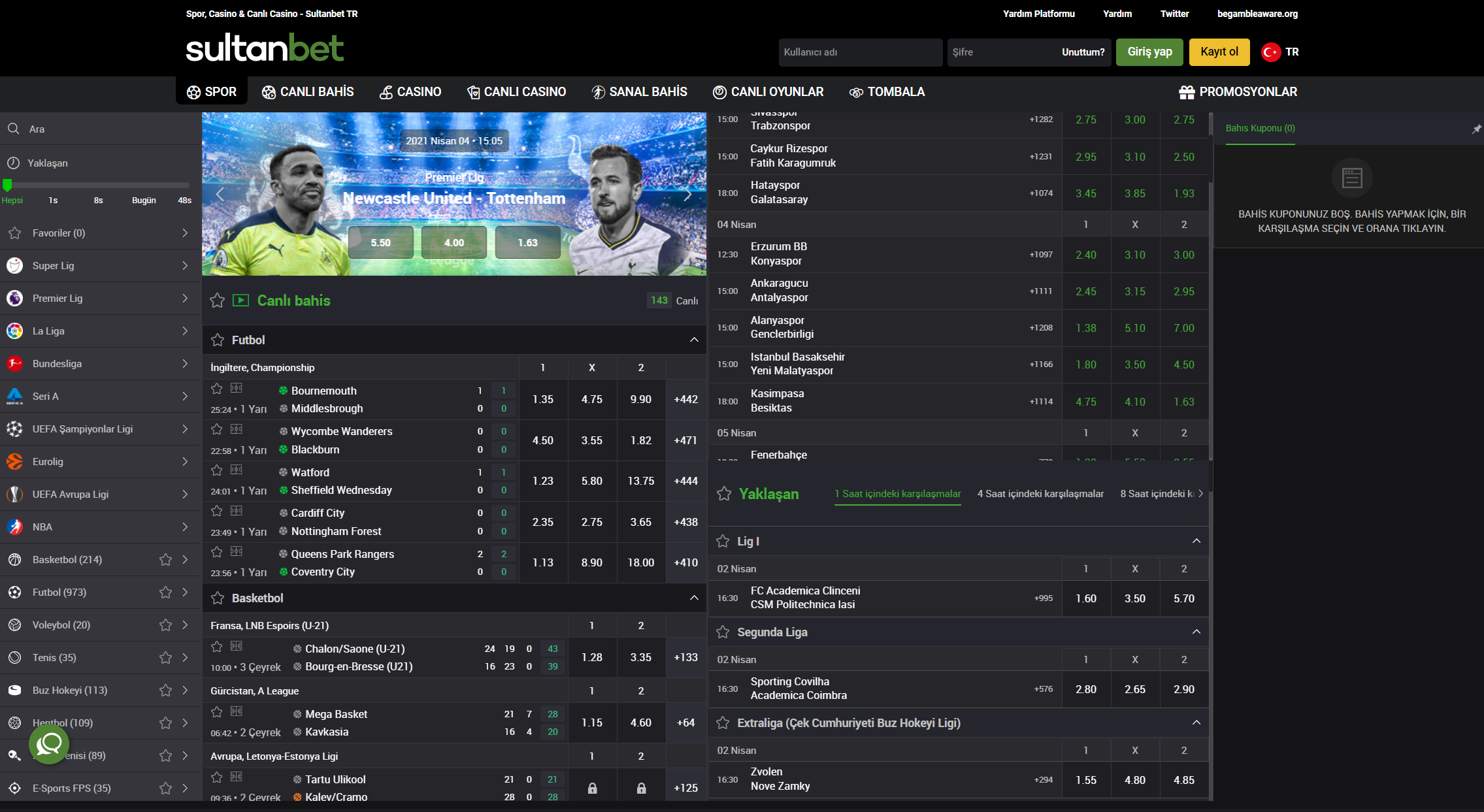Image resolution: width=1484 pixels, height=812 pixels.
Task: Click the live stream play icon near Canlı bahis
Action: click(x=241, y=300)
